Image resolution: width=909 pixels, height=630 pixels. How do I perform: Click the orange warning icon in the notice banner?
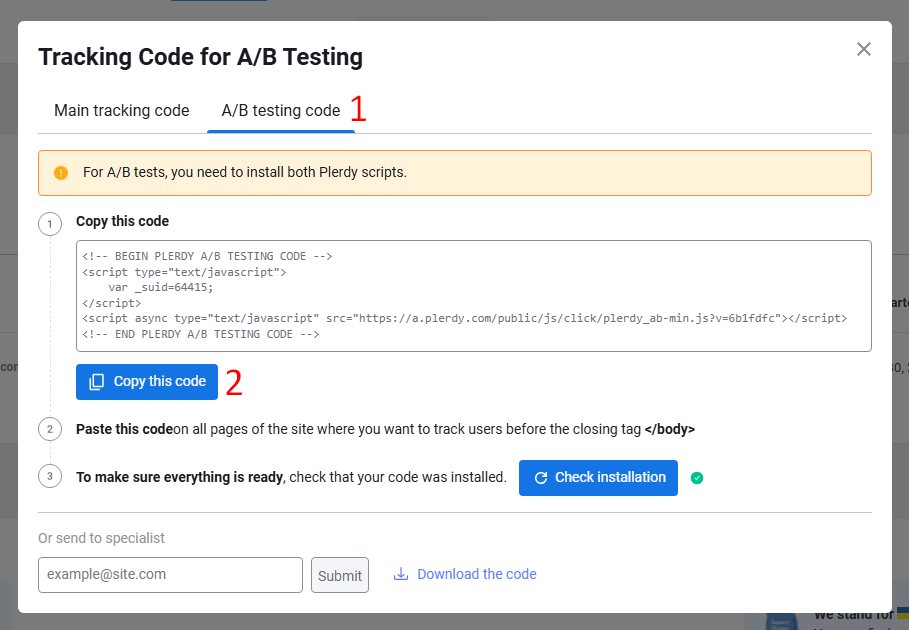(x=60, y=172)
